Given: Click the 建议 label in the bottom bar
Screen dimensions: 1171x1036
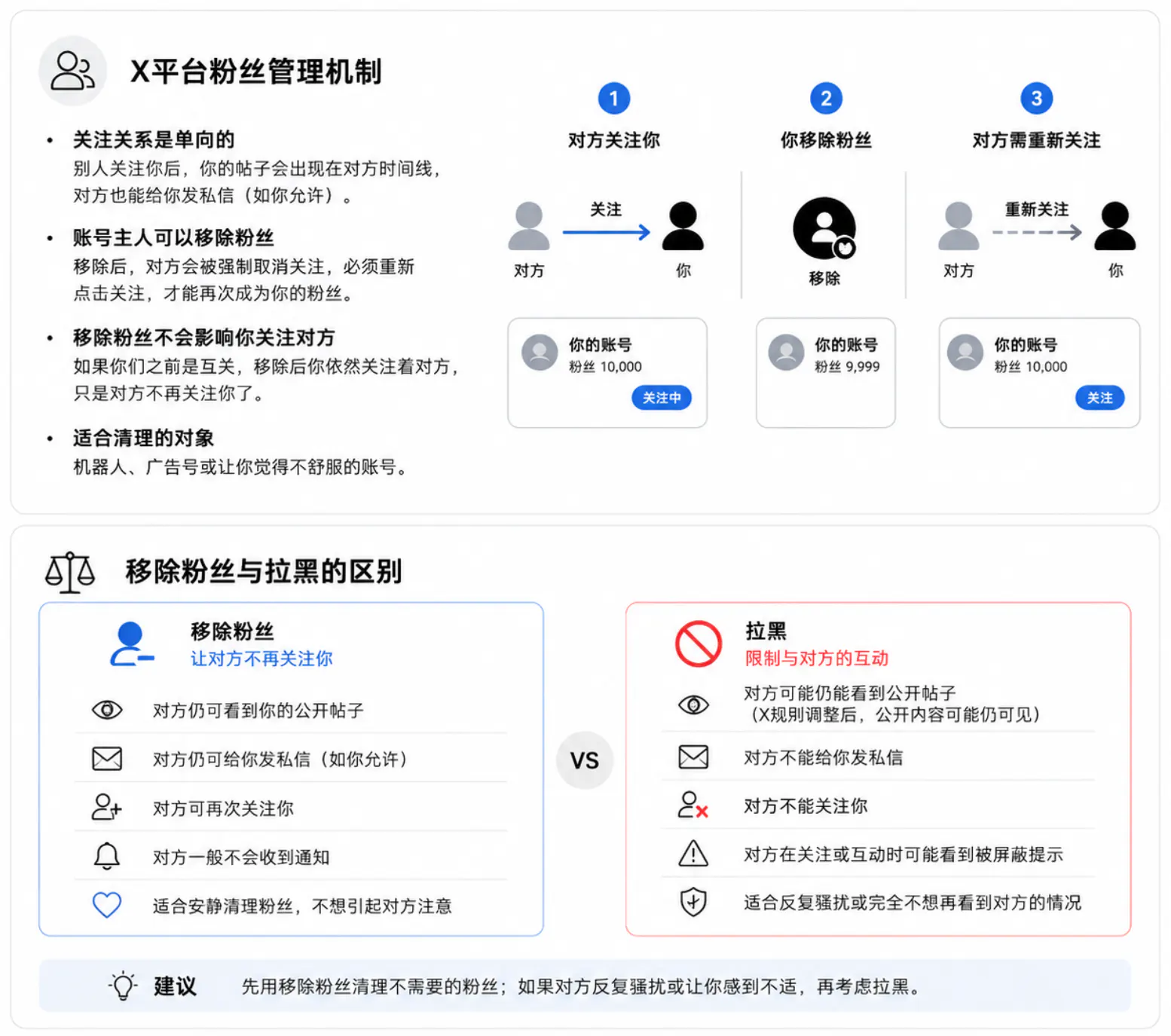Looking at the screenshot, I should pos(175,986).
